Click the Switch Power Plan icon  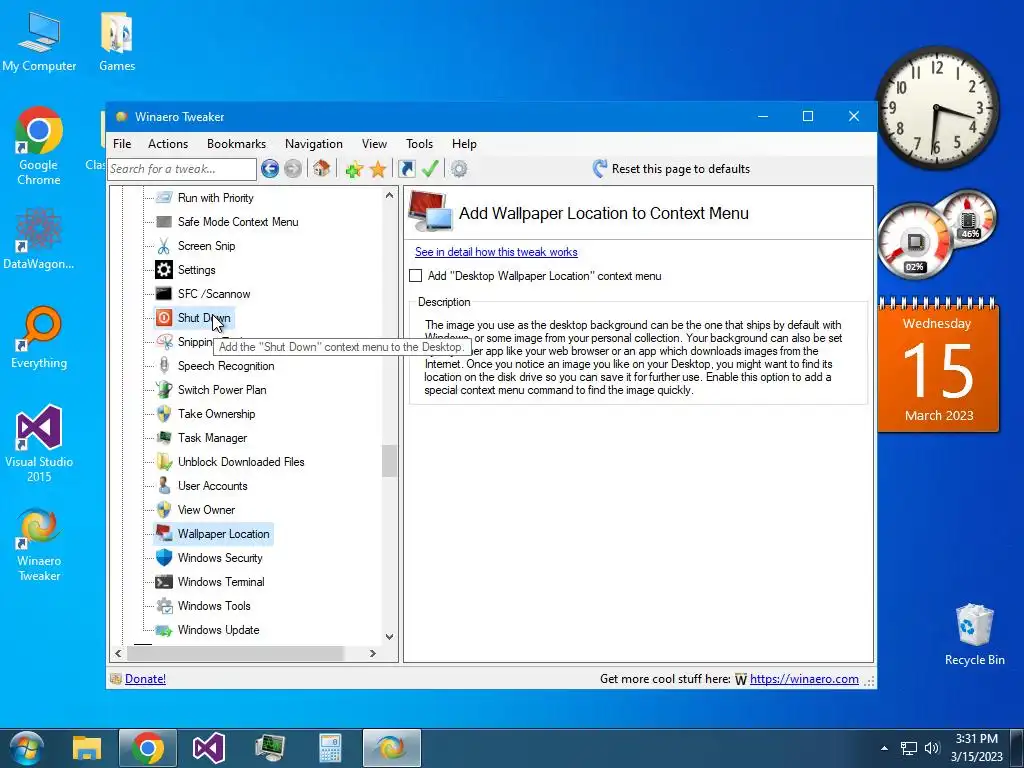[x=164, y=390]
